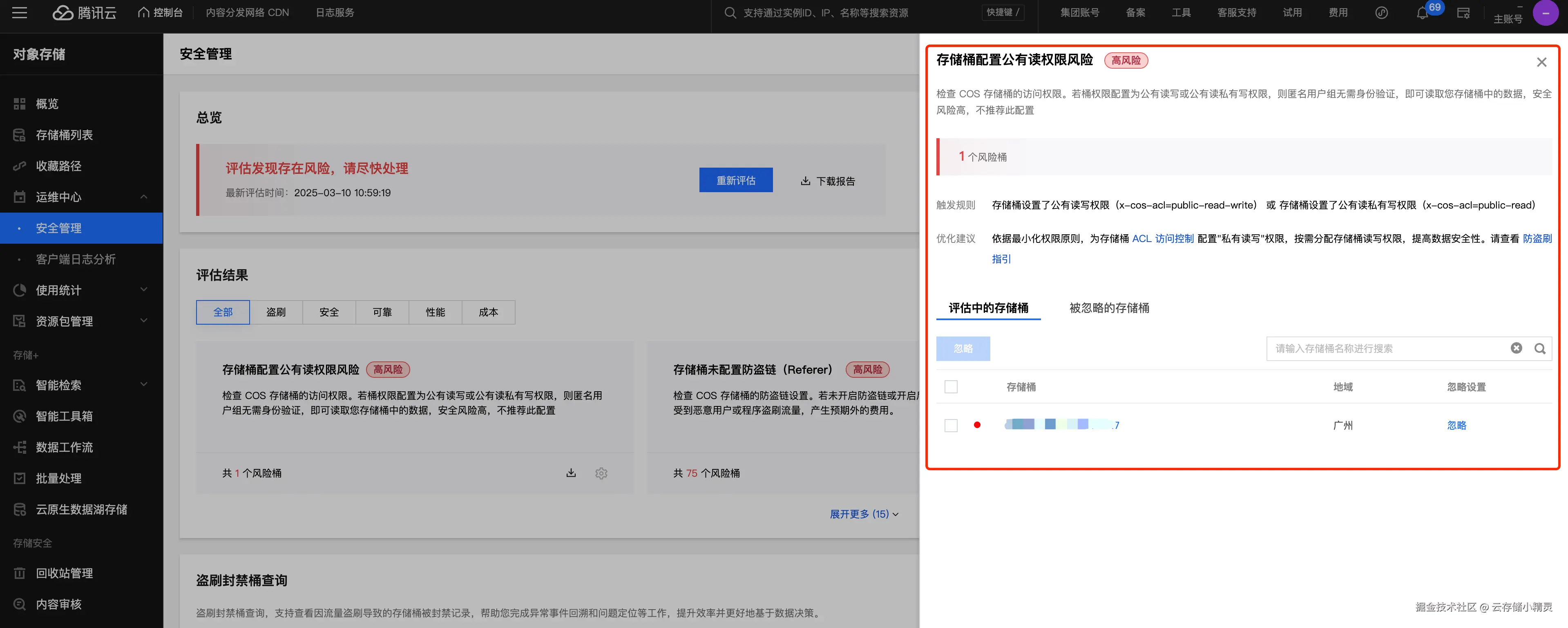1568x628 pixels.
Task: Click the music-note style circular icon in top bar
Action: (1381, 13)
